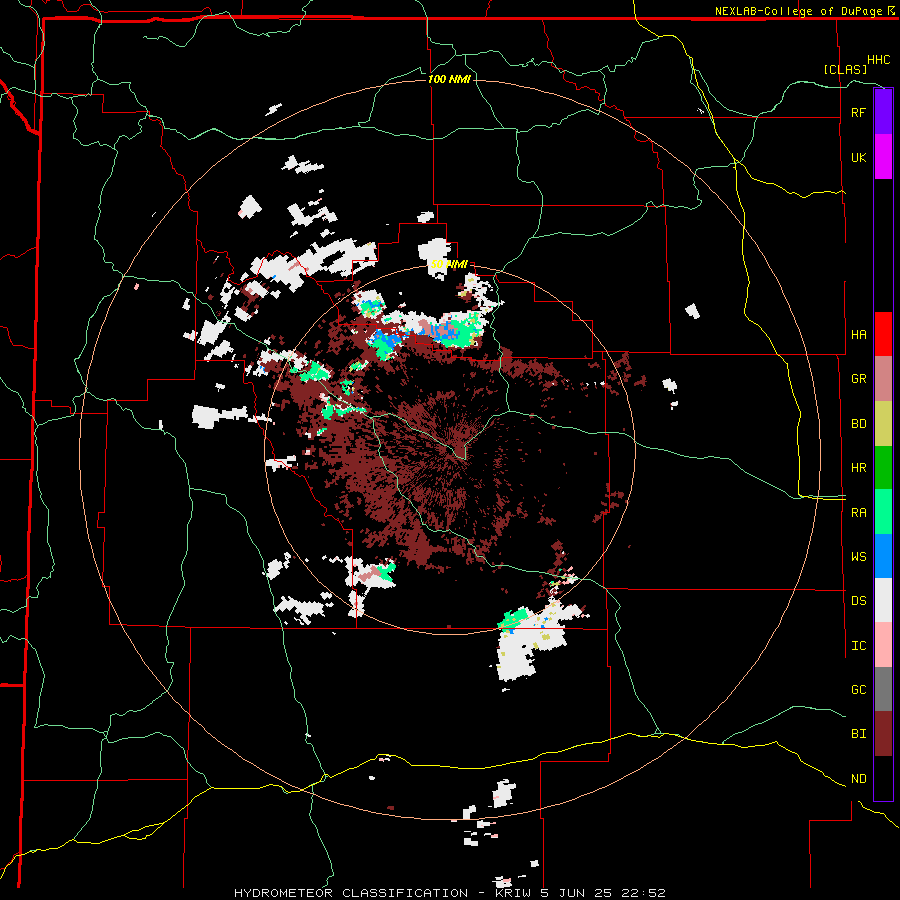Click the GR legend label
The width and height of the screenshot is (900, 900).
[x=858, y=379]
